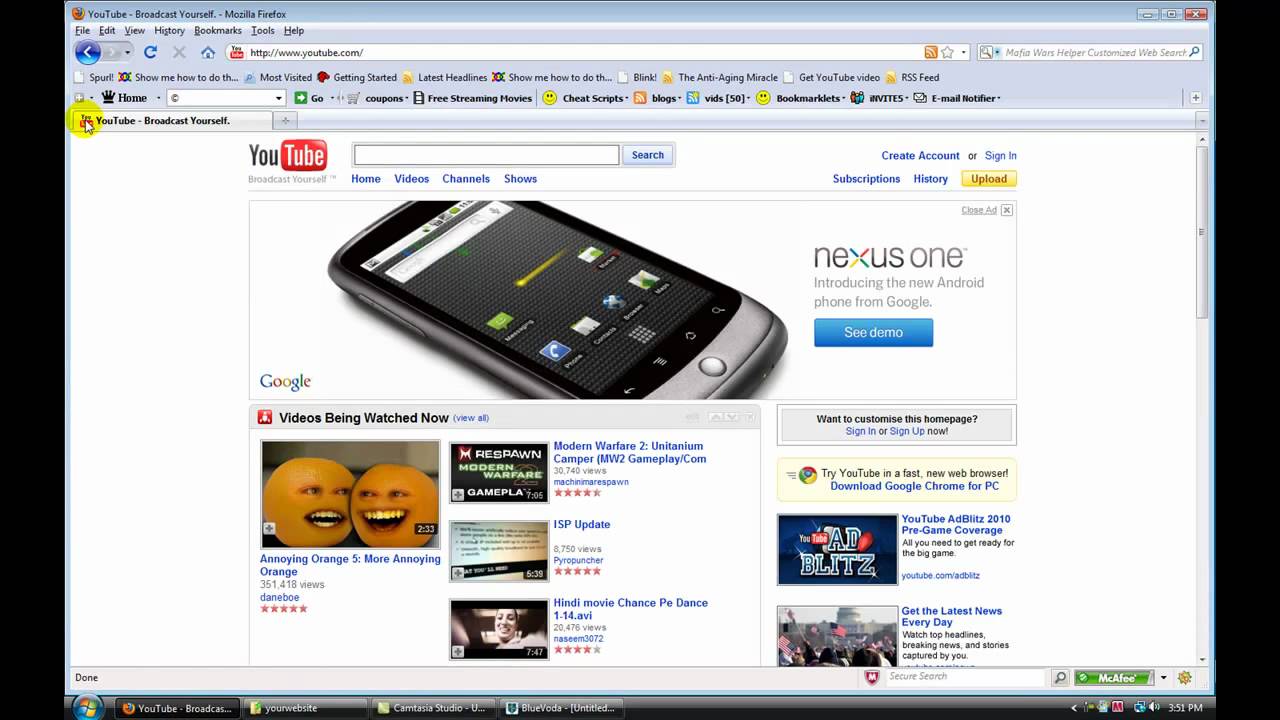1280x720 pixels.
Task: Click the Sign In link at top right
Action: pos(1000,156)
